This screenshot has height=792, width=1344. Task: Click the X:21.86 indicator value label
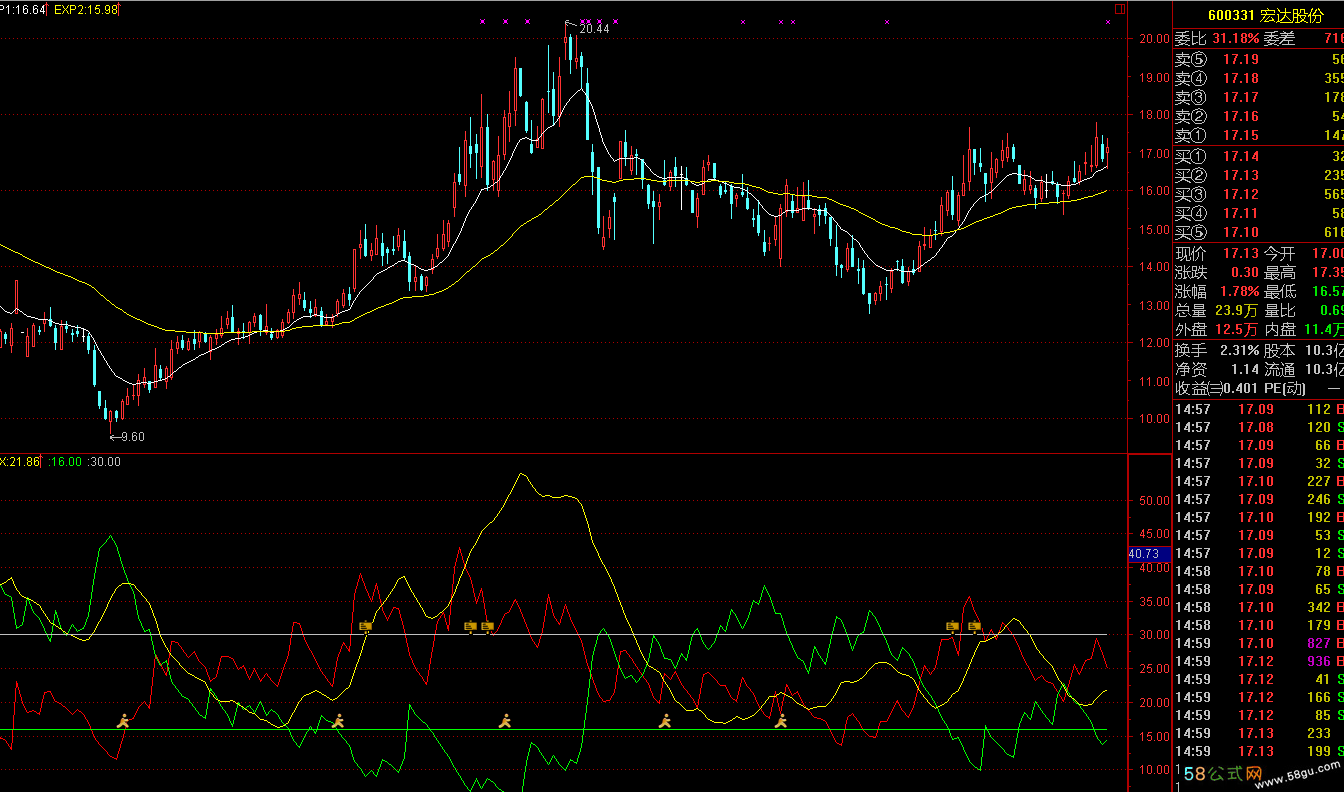pos(20,462)
